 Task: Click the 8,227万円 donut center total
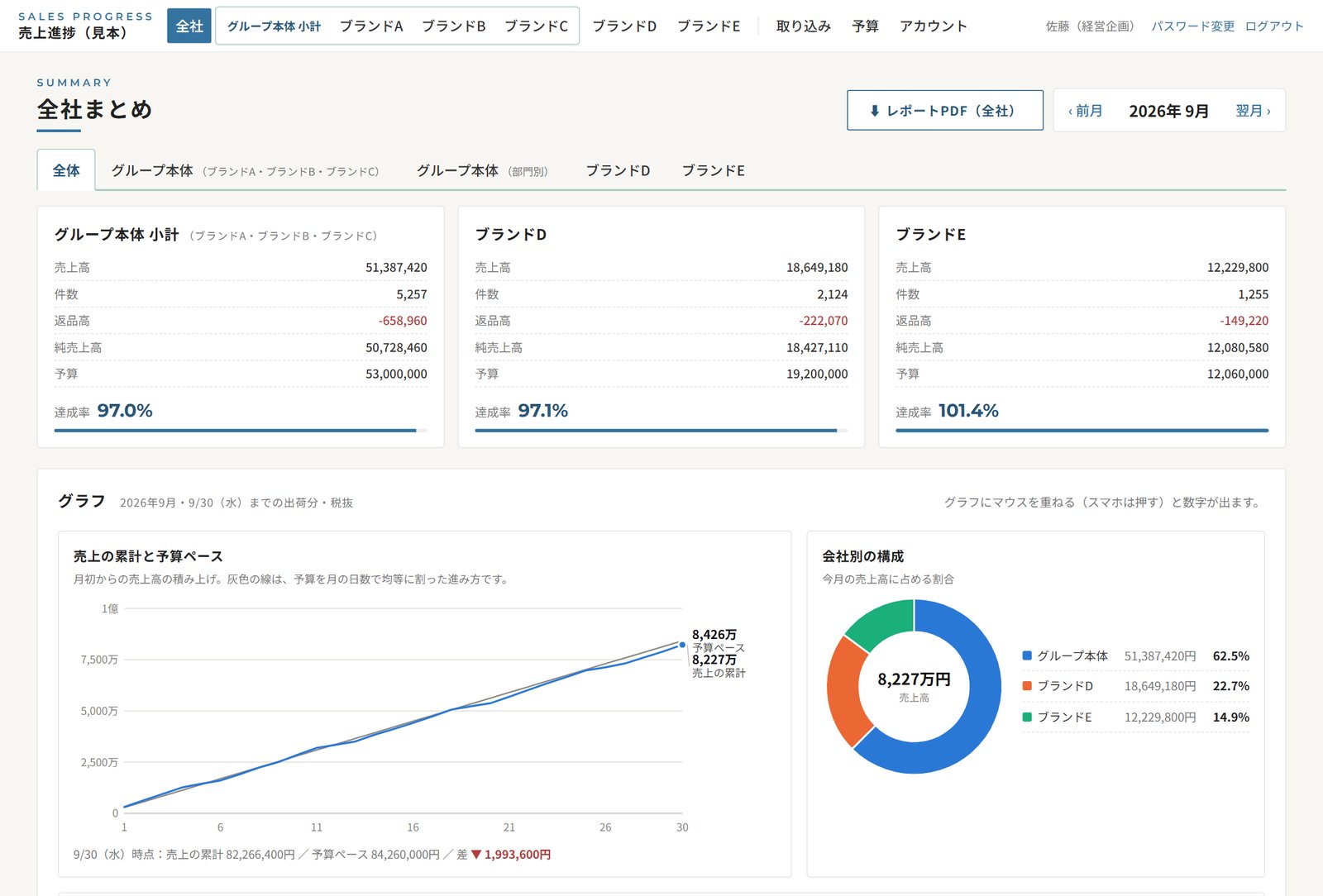click(914, 679)
